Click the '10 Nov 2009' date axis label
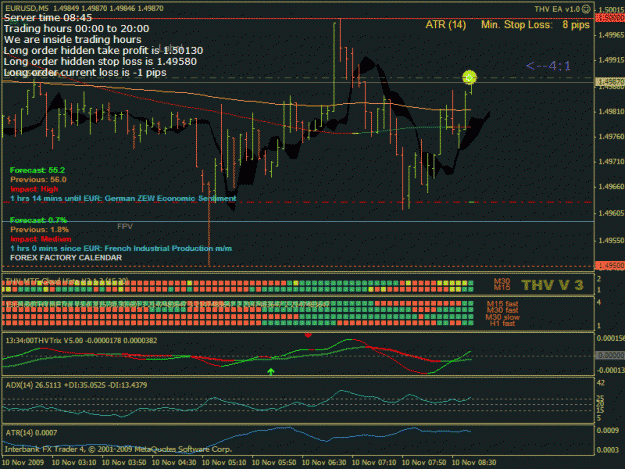Screen dimensions: 625x469 pos(23,463)
